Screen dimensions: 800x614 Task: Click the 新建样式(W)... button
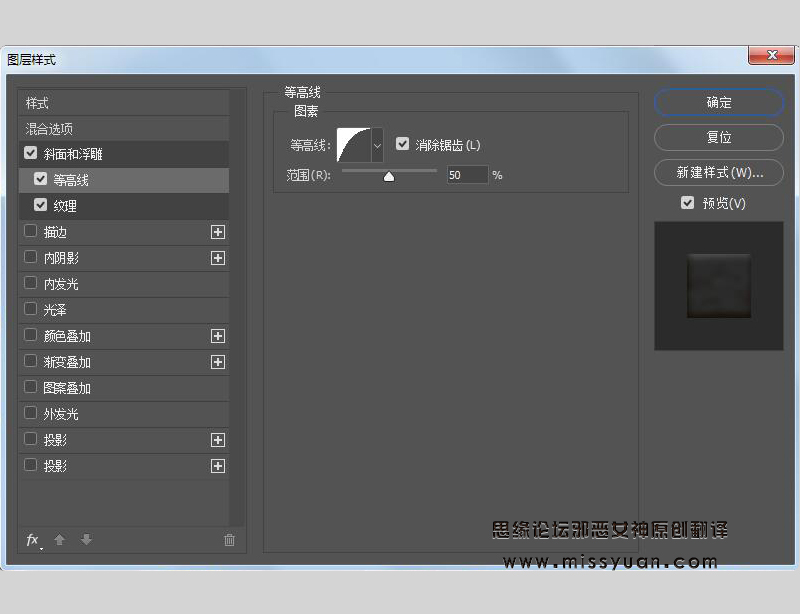[x=718, y=173]
